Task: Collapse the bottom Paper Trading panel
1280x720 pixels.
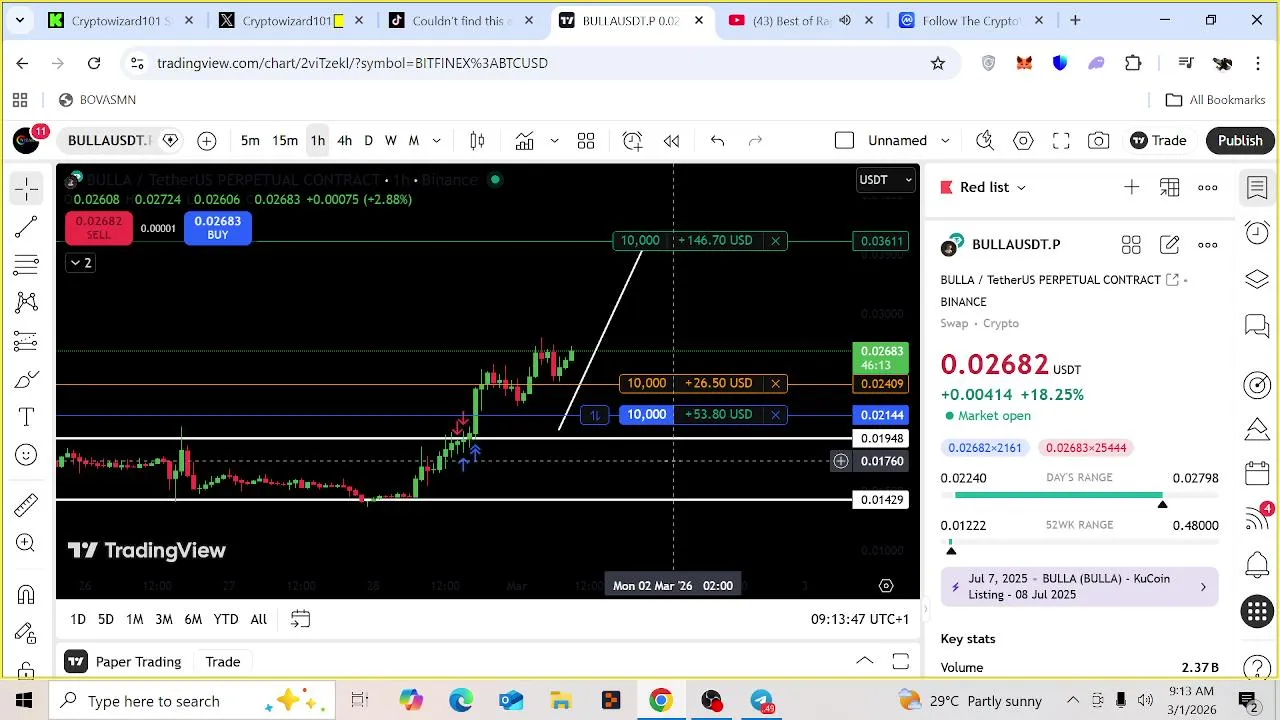Action: click(x=864, y=661)
